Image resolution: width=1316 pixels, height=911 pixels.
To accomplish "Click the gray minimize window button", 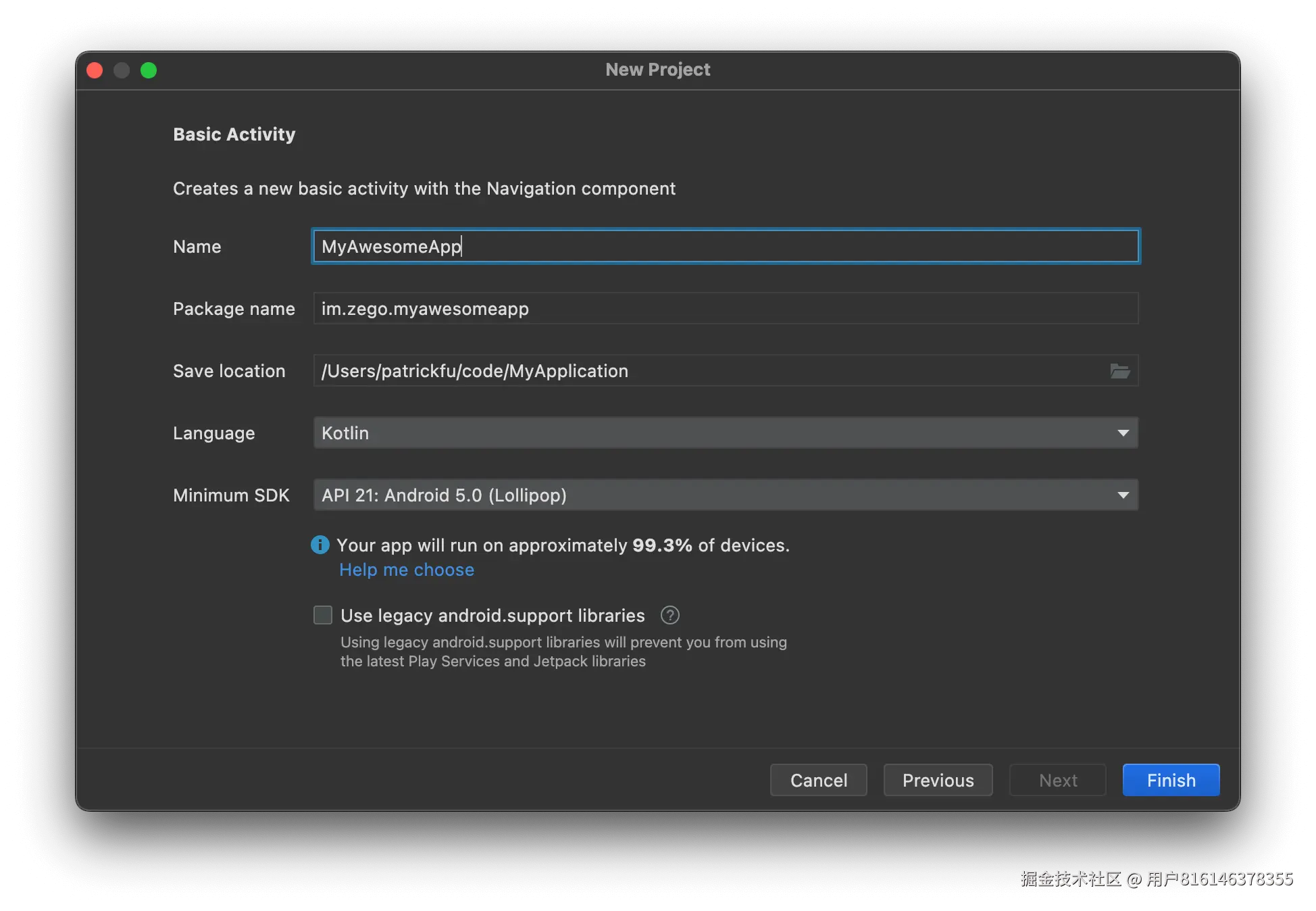I will tap(122, 70).
